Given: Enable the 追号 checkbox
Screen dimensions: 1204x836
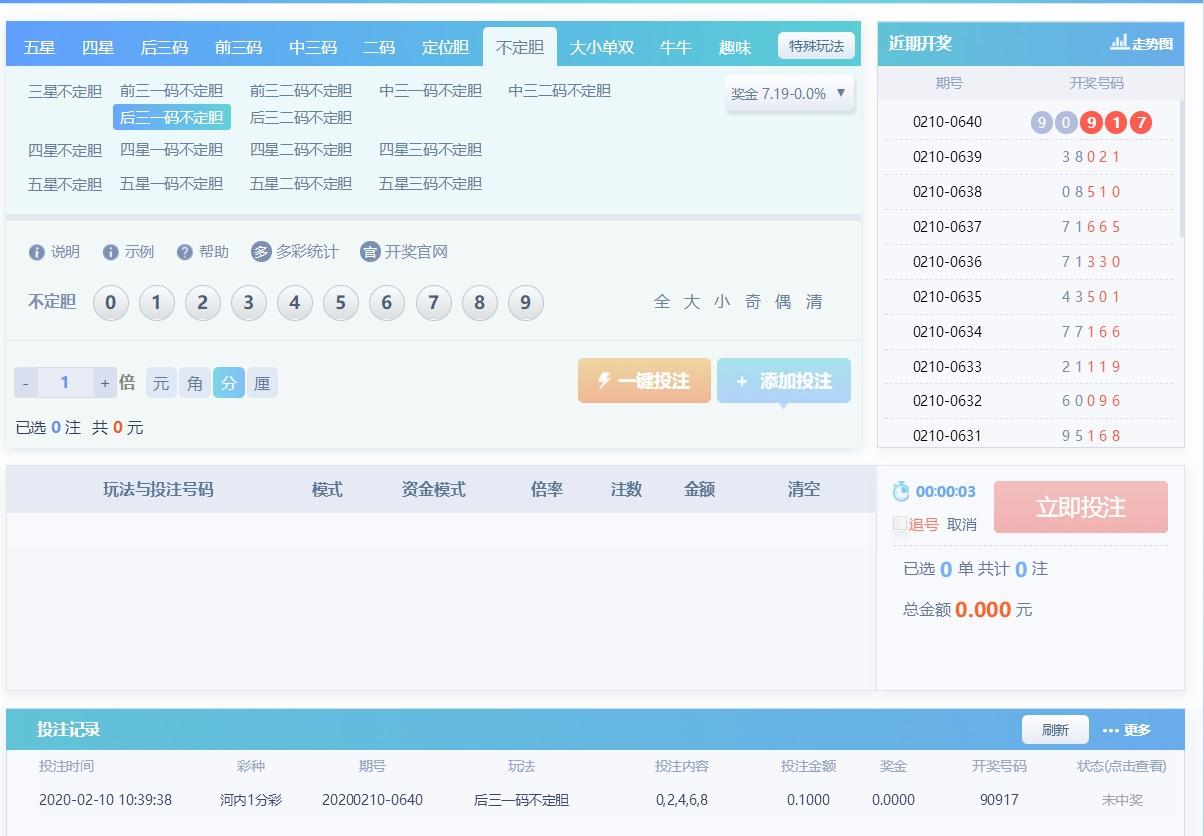Looking at the screenshot, I should tap(900, 523).
